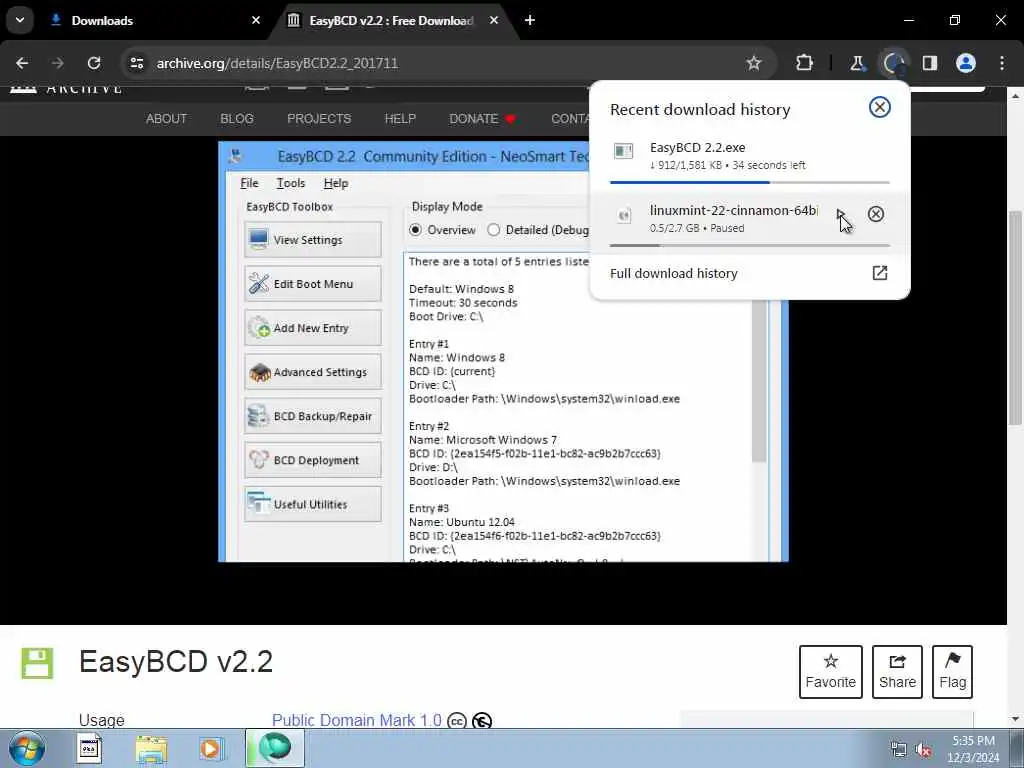Click the network tray icon

pos(899,750)
